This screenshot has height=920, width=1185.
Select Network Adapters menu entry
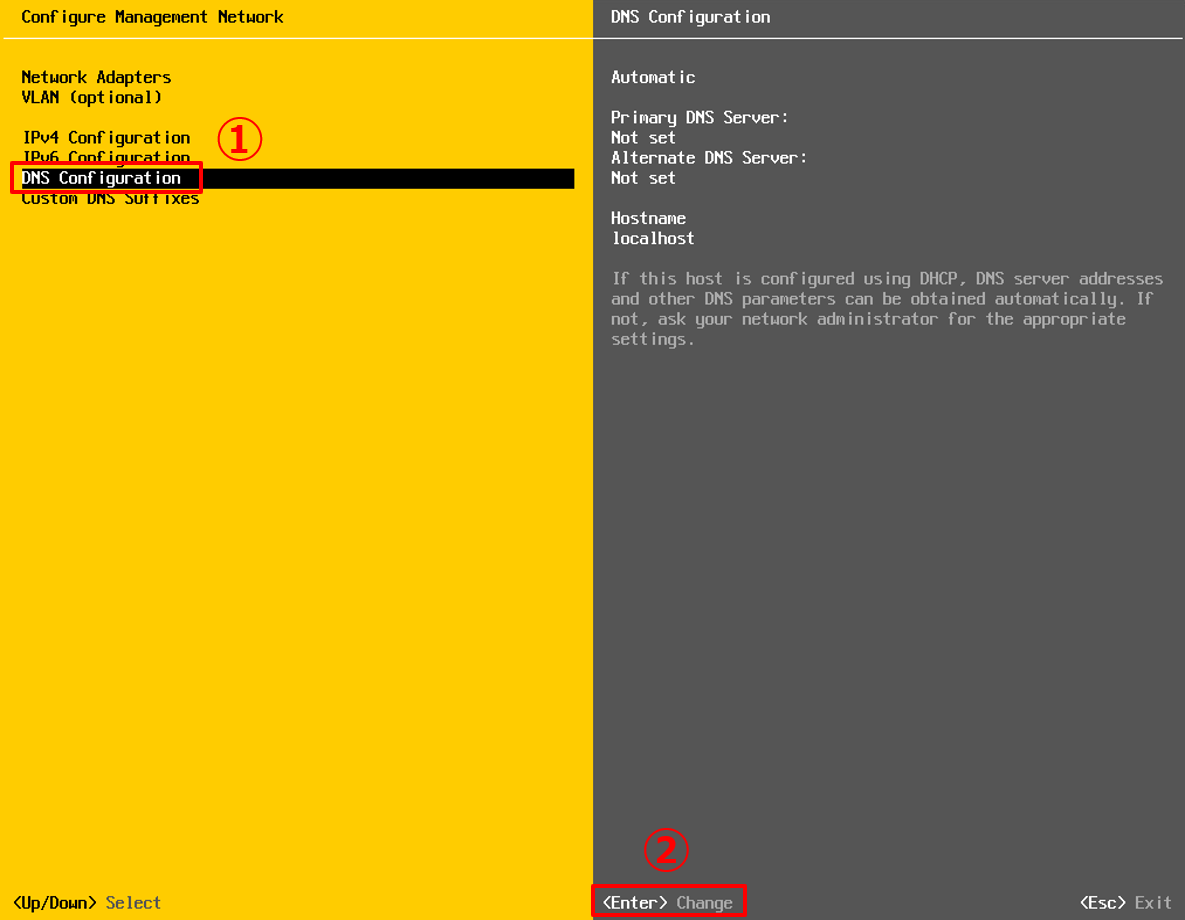point(96,77)
